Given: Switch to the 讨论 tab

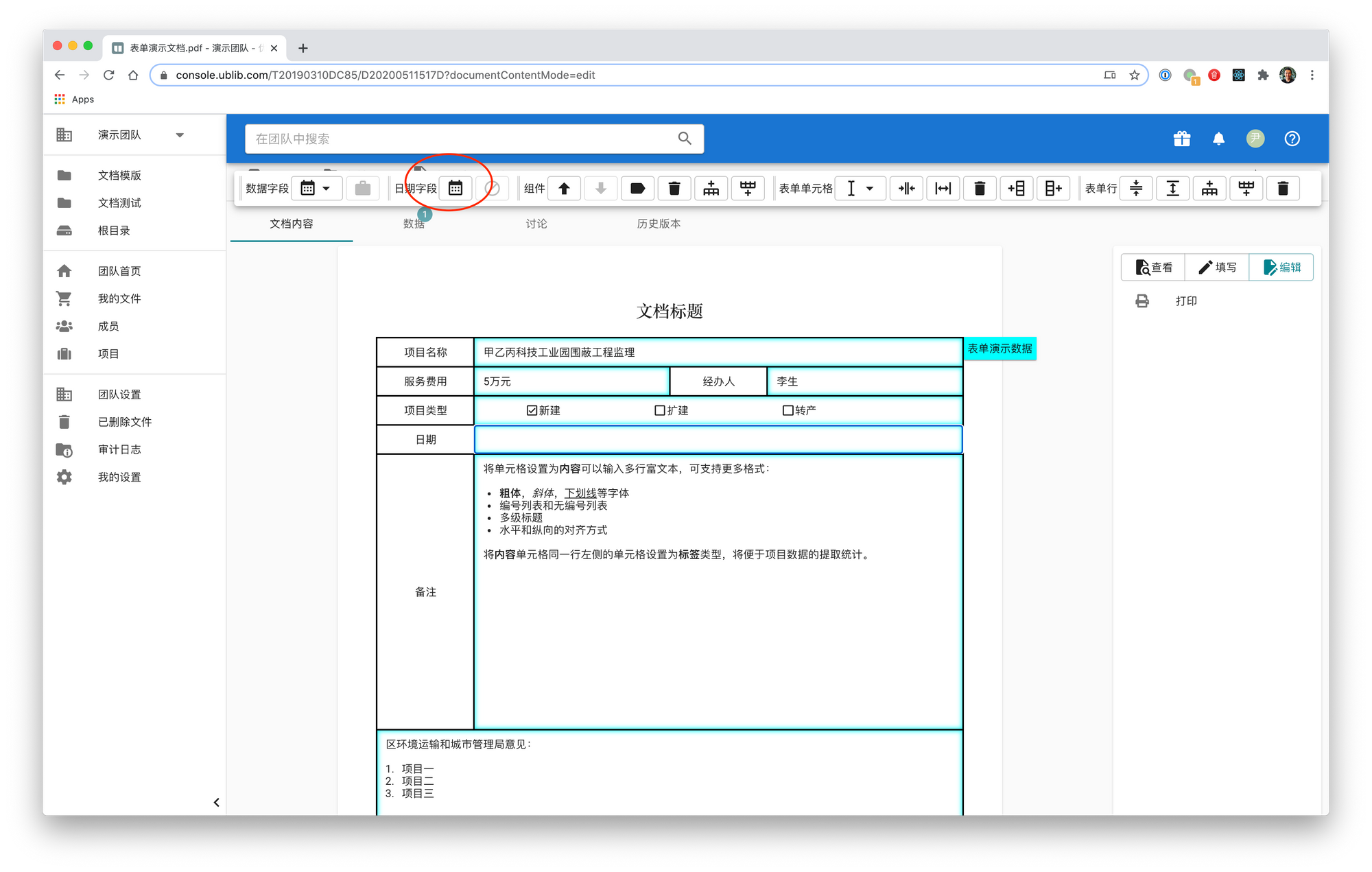Looking at the screenshot, I should (x=536, y=224).
